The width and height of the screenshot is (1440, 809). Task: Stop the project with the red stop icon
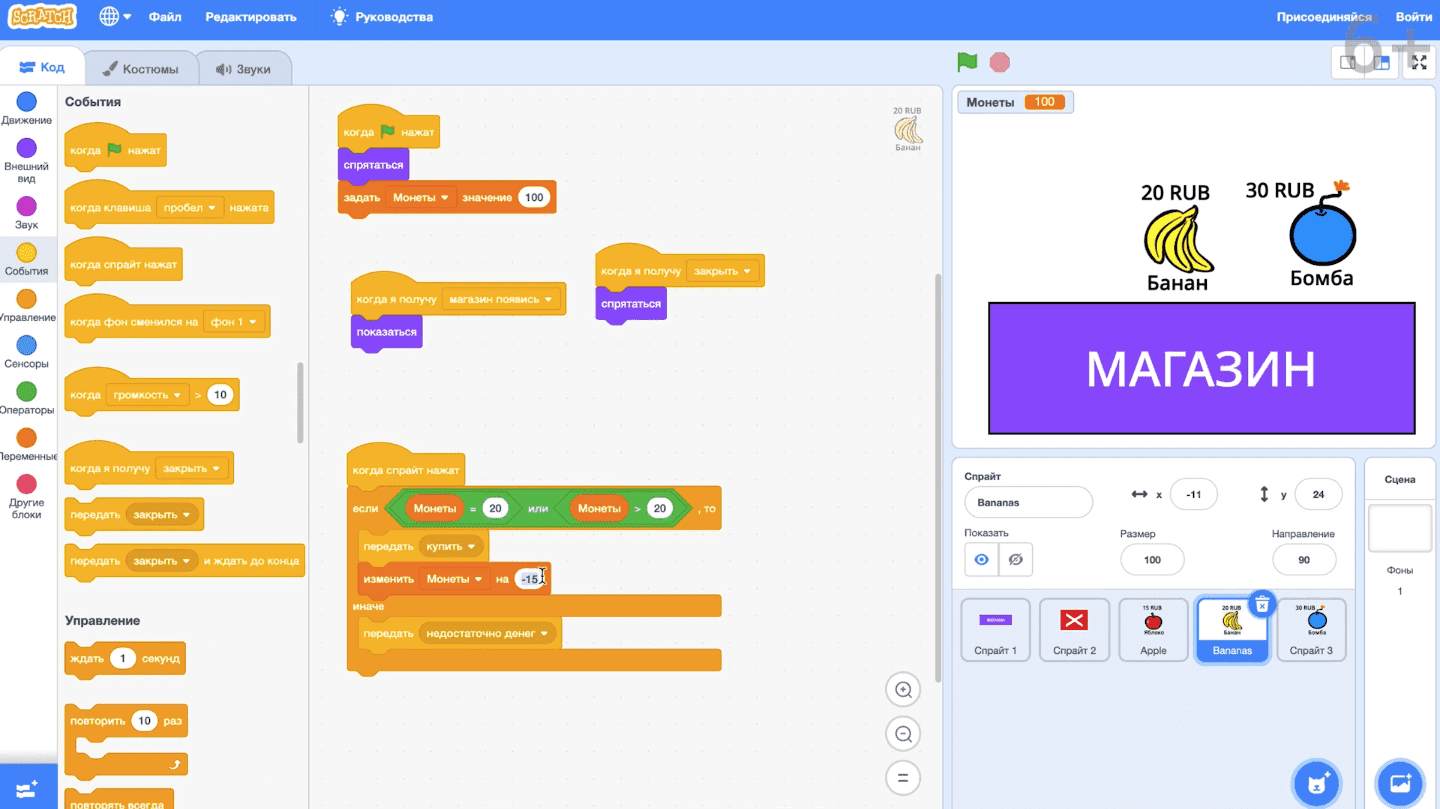click(999, 62)
